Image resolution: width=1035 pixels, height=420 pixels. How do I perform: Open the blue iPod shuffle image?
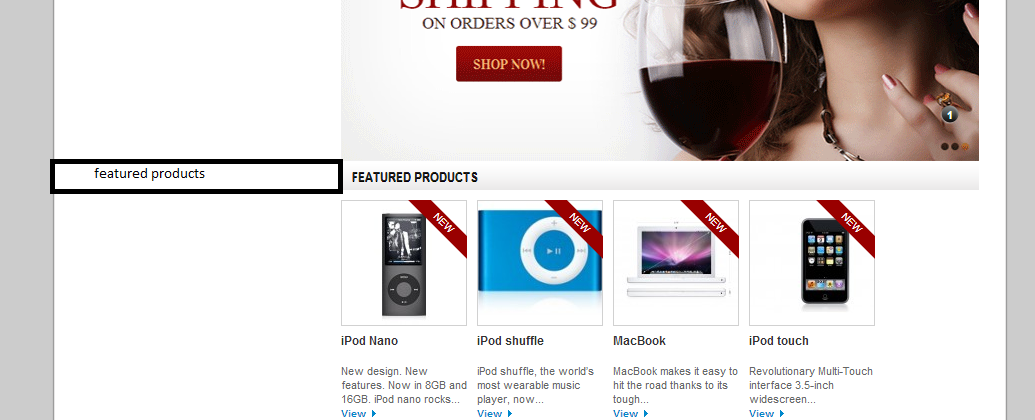point(540,263)
